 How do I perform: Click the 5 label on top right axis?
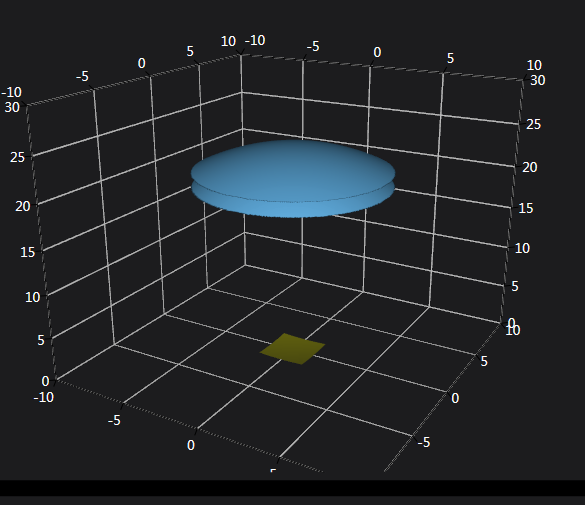click(x=450, y=59)
